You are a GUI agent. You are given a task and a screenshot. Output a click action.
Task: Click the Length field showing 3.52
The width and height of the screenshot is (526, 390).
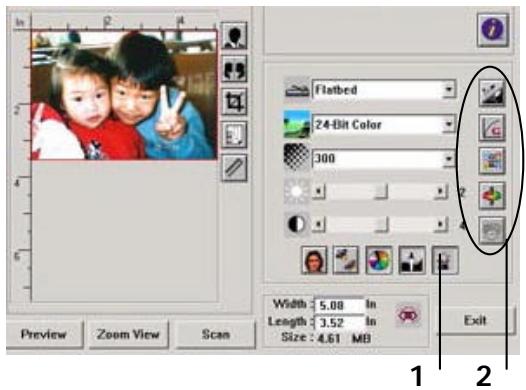[x=339, y=322]
